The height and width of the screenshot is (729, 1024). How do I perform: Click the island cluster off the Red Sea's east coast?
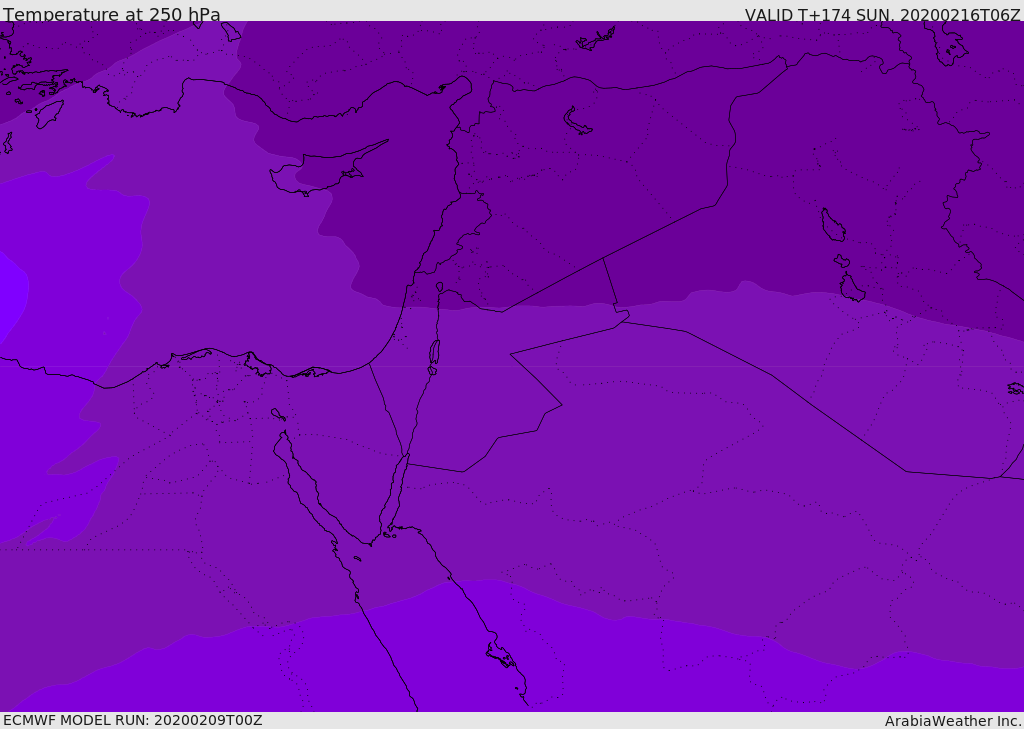500,655
